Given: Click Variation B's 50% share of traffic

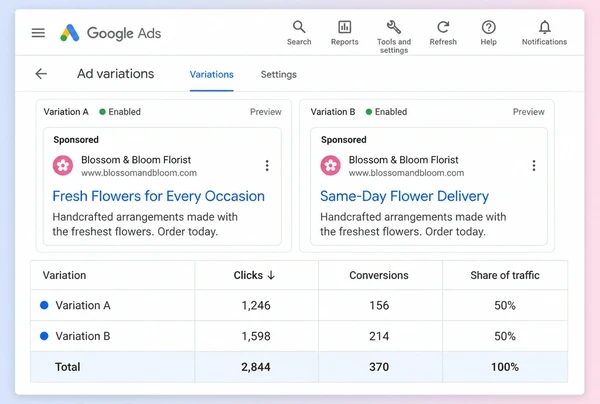Looking at the screenshot, I should coord(505,336).
